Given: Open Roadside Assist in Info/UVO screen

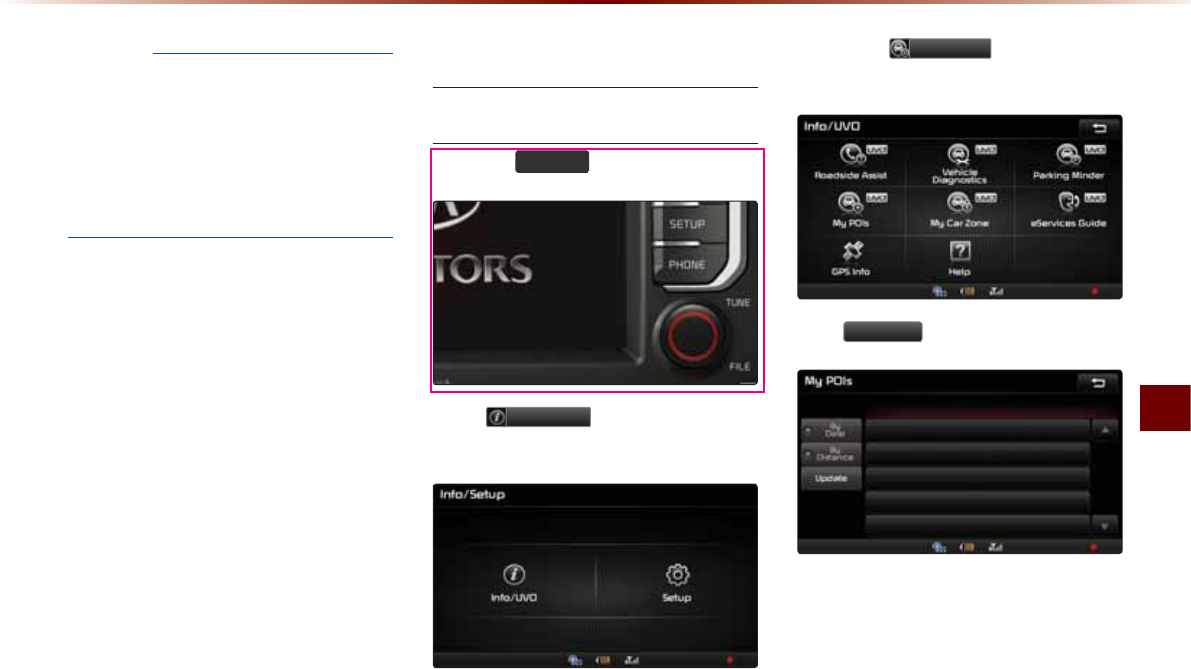Looking at the screenshot, I should pyautogui.click(x=851, y=163).
